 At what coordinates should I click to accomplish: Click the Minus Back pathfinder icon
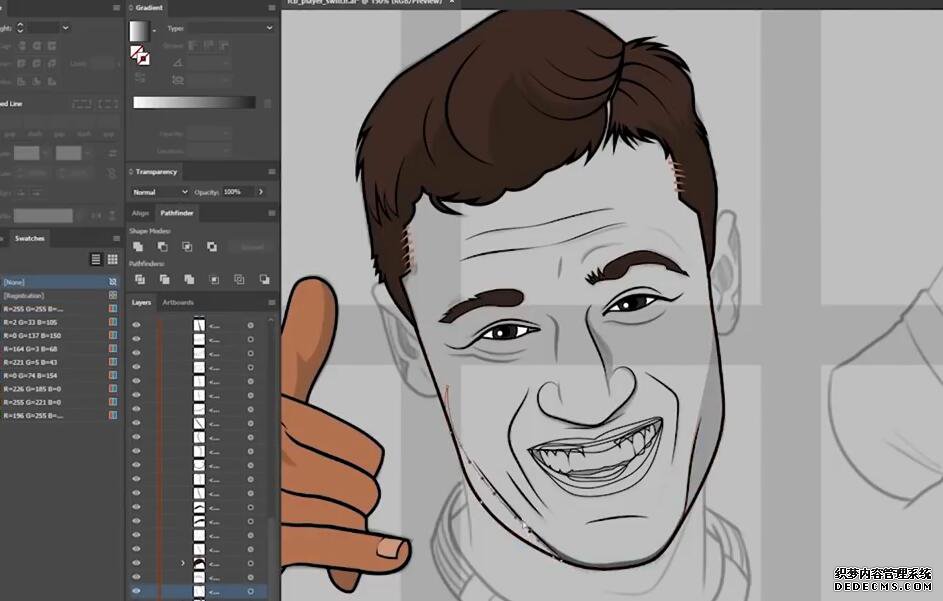pyautogui.click(x=264, y=279)
